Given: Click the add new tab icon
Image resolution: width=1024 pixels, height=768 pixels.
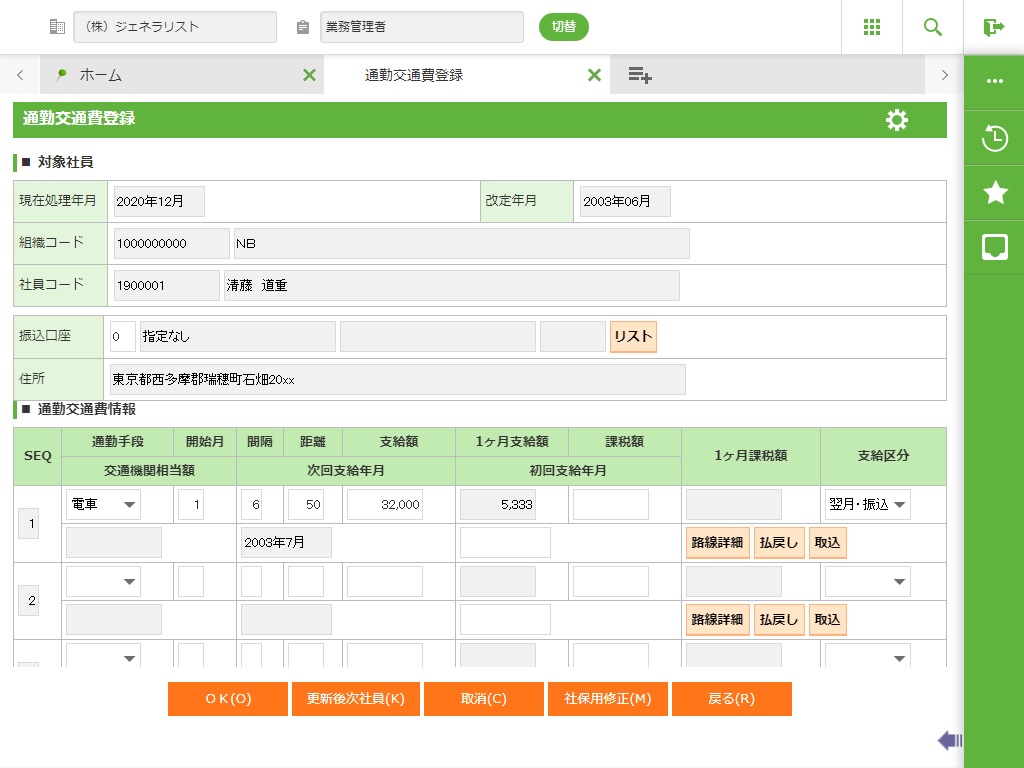Looking at the screenshot, I should pos(640,75).
